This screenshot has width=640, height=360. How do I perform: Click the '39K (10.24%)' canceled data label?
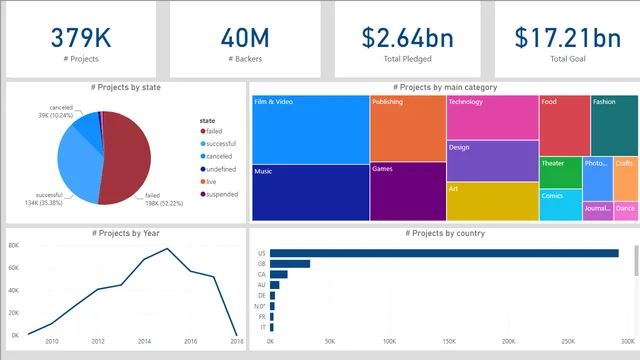[x=56, y=116]
